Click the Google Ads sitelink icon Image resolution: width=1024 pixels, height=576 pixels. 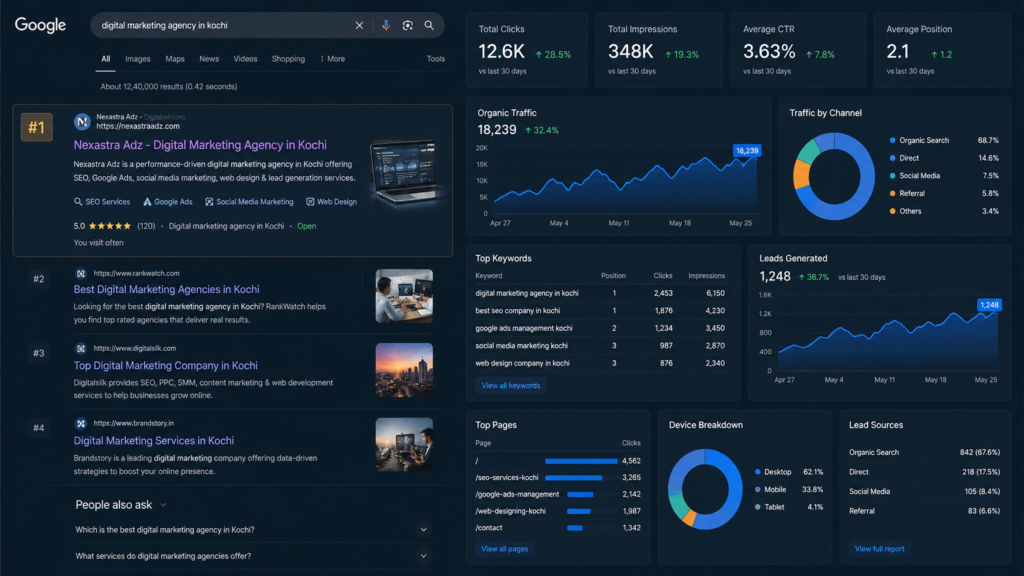[x=147, y=202]
